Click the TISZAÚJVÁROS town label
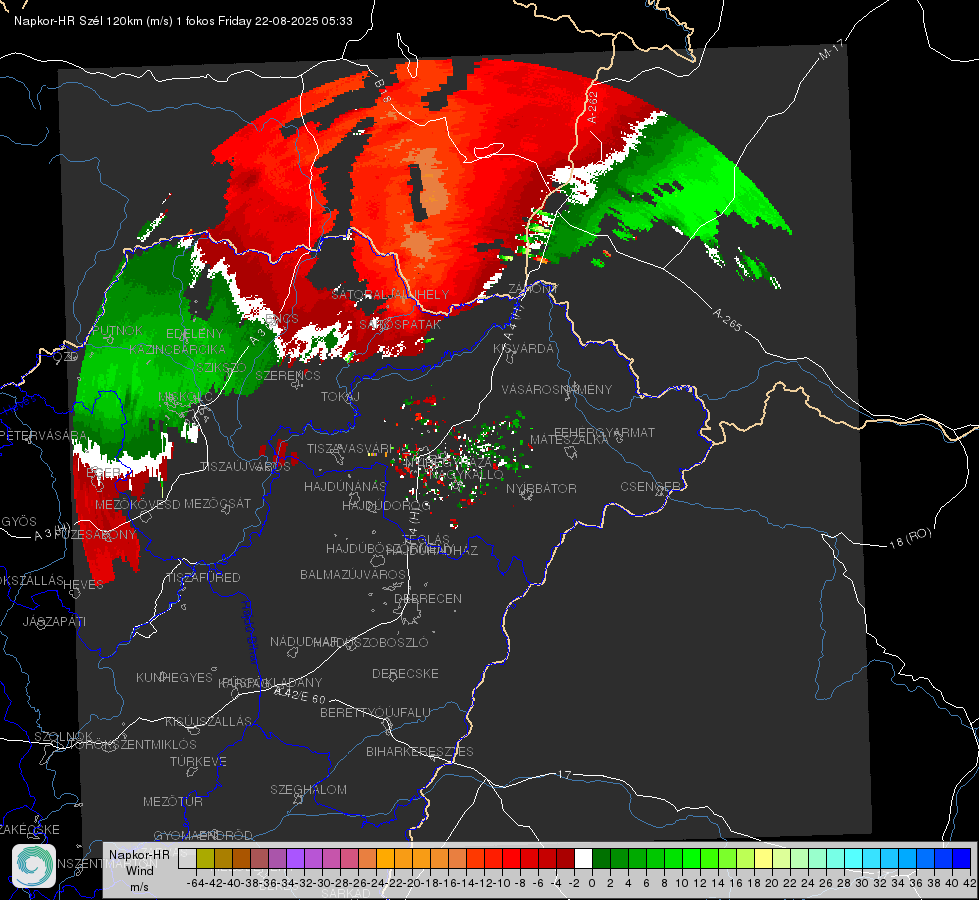The image size is (979, 900). tap(245, 467)
